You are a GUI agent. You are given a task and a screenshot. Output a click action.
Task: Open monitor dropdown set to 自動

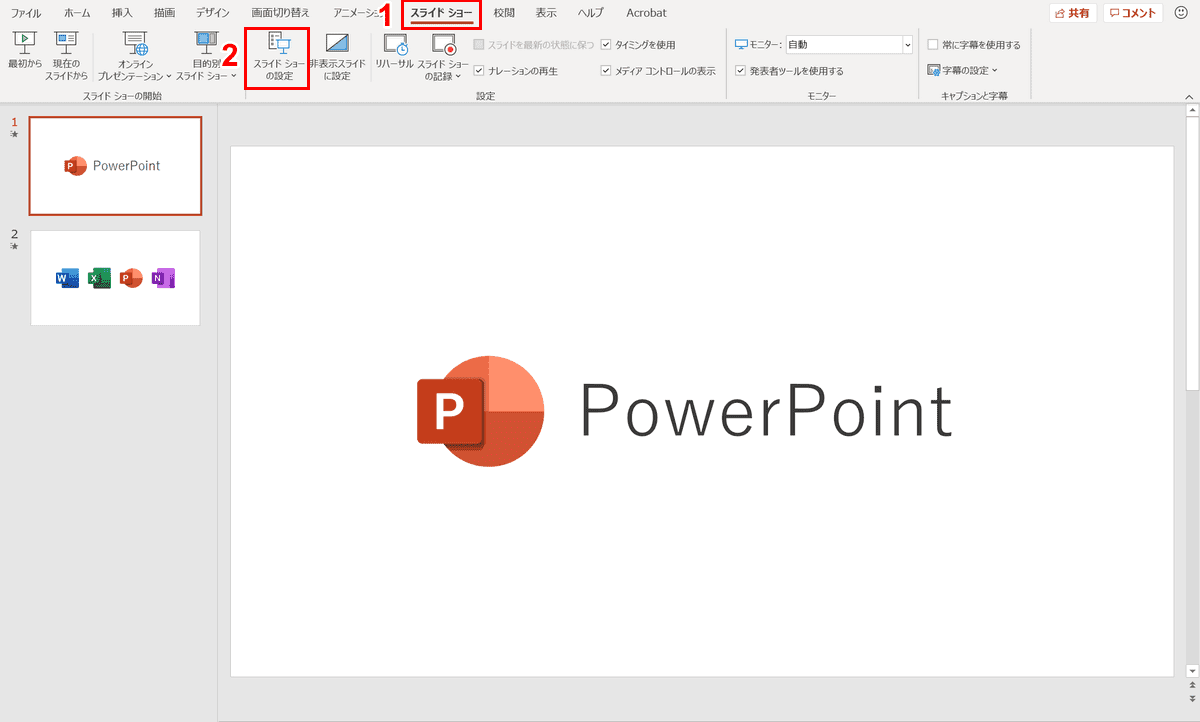[849, 45]
